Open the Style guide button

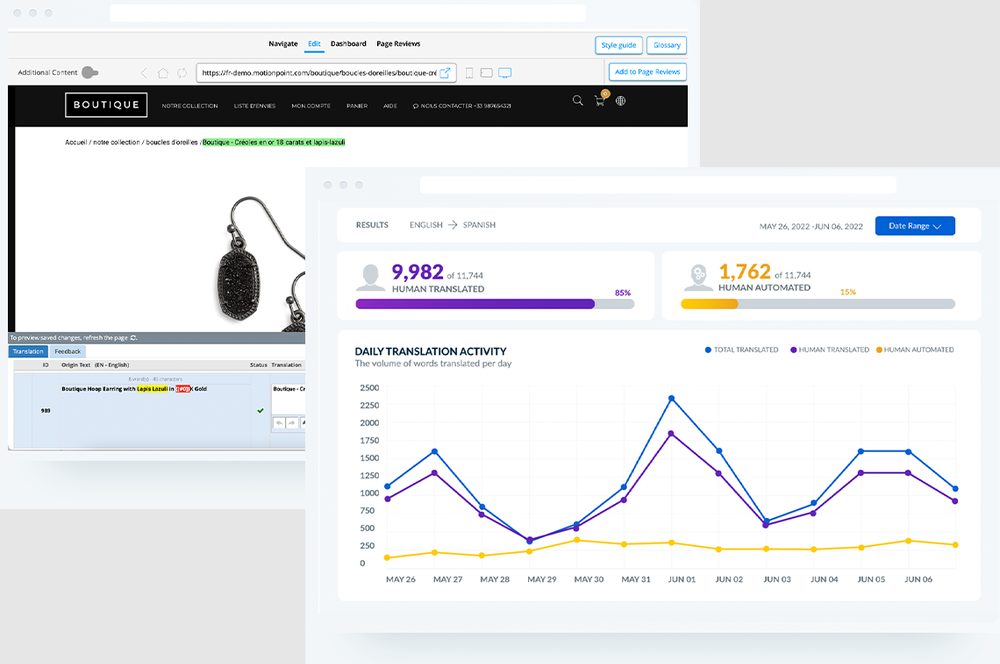pos(619,45)
